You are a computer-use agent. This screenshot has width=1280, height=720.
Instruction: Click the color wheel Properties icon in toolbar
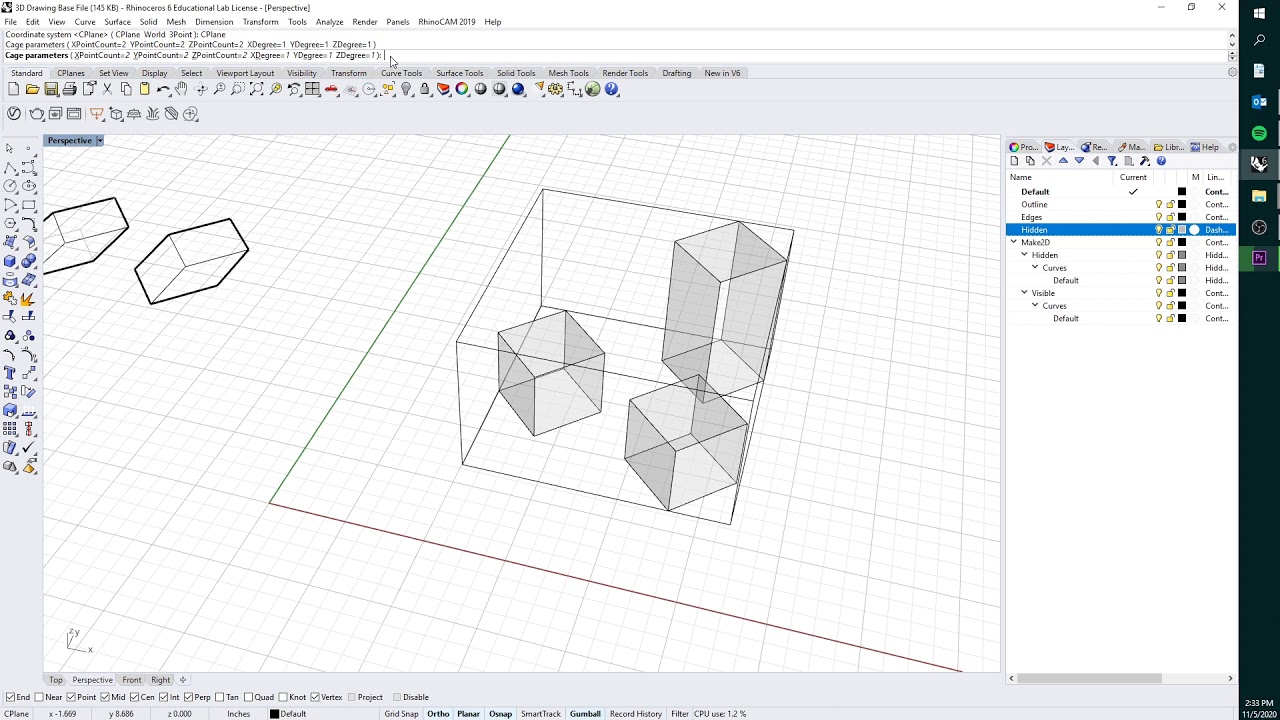pyautogui.click(x=462, y=89)
